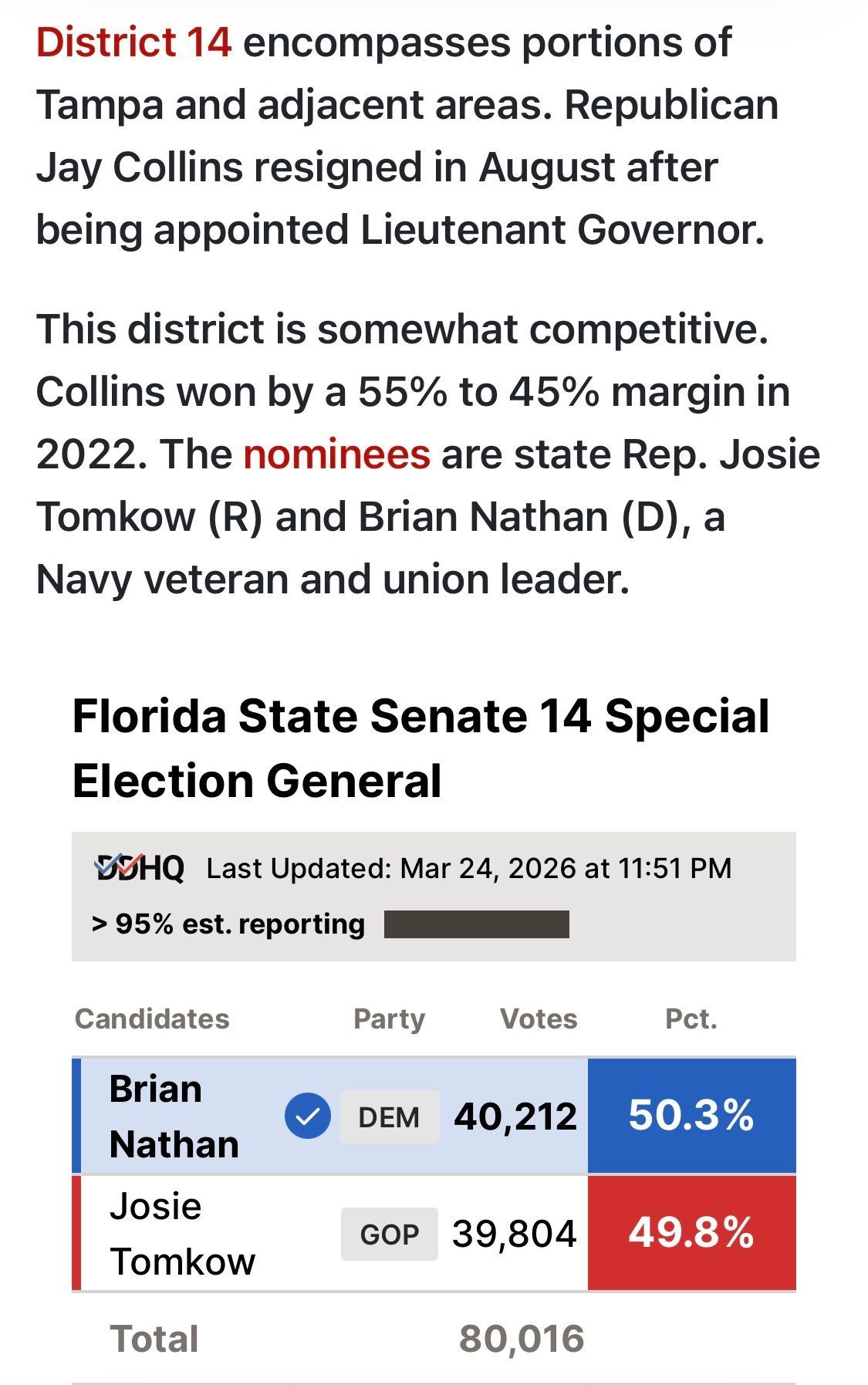Open the District 14 red link

click(133, 42)
